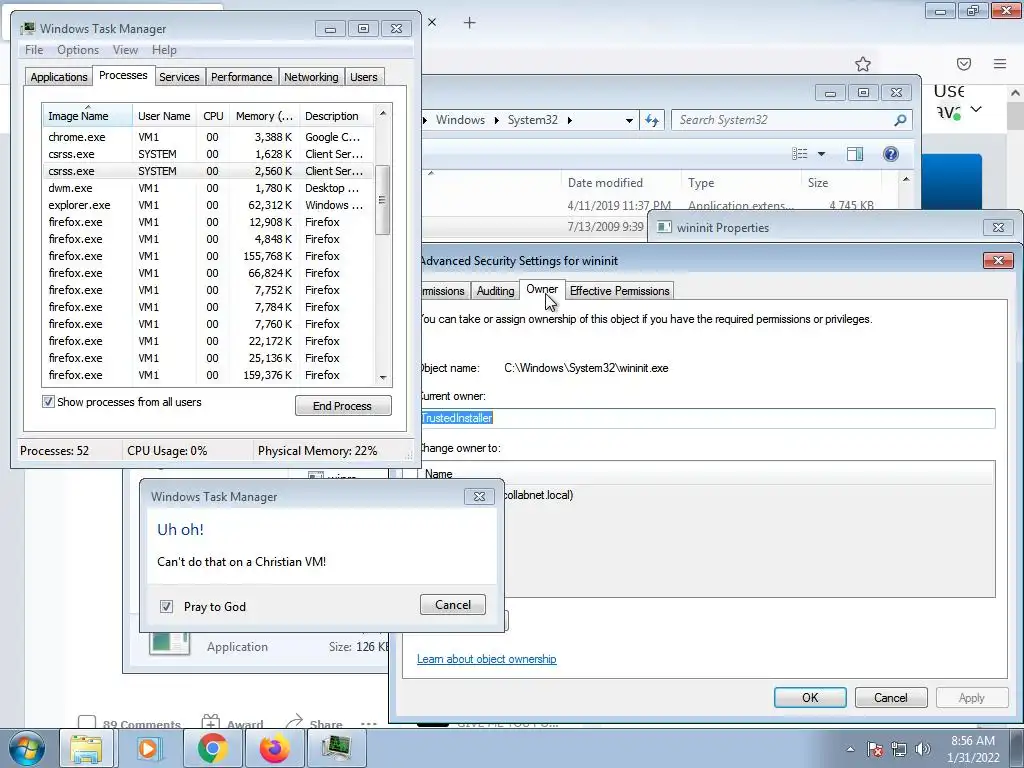Viewport: 1024px width, 768px height.
Task: Refresh the System32 folder view
Action: point(652,120)
